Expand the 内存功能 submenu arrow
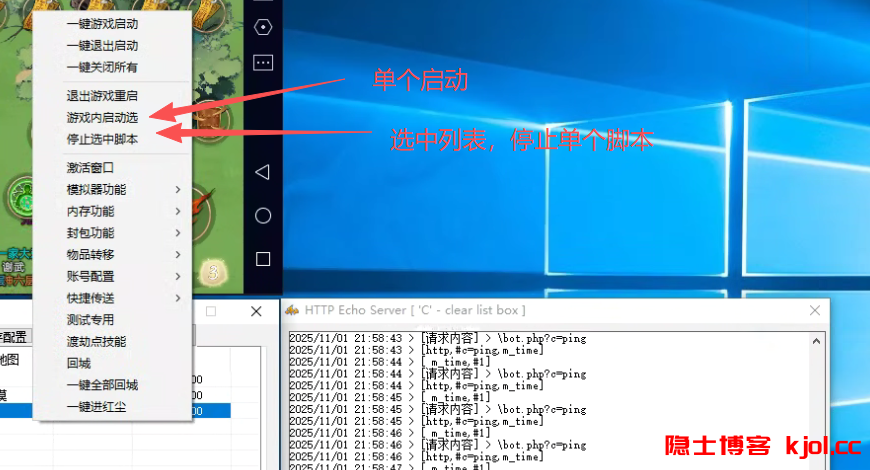The image size is (870, 470). pyautogui.click(x=178, y=211)
